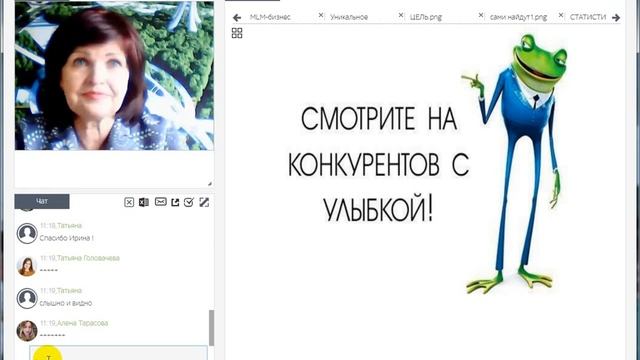Clear the chat using the X icon
640x360 pixels.
129,202
